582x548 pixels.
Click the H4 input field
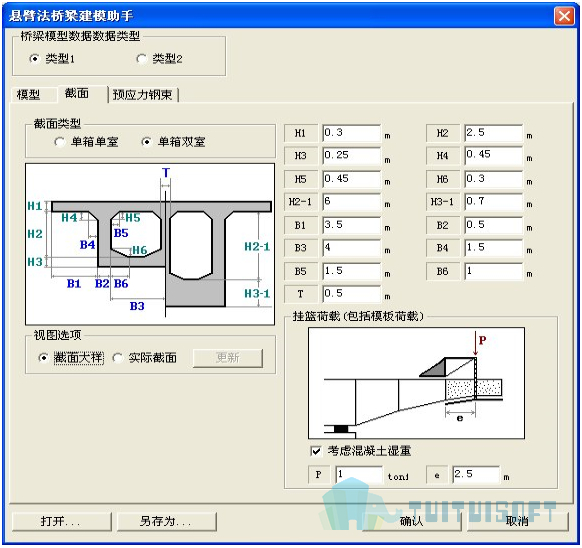click(494, 156)
